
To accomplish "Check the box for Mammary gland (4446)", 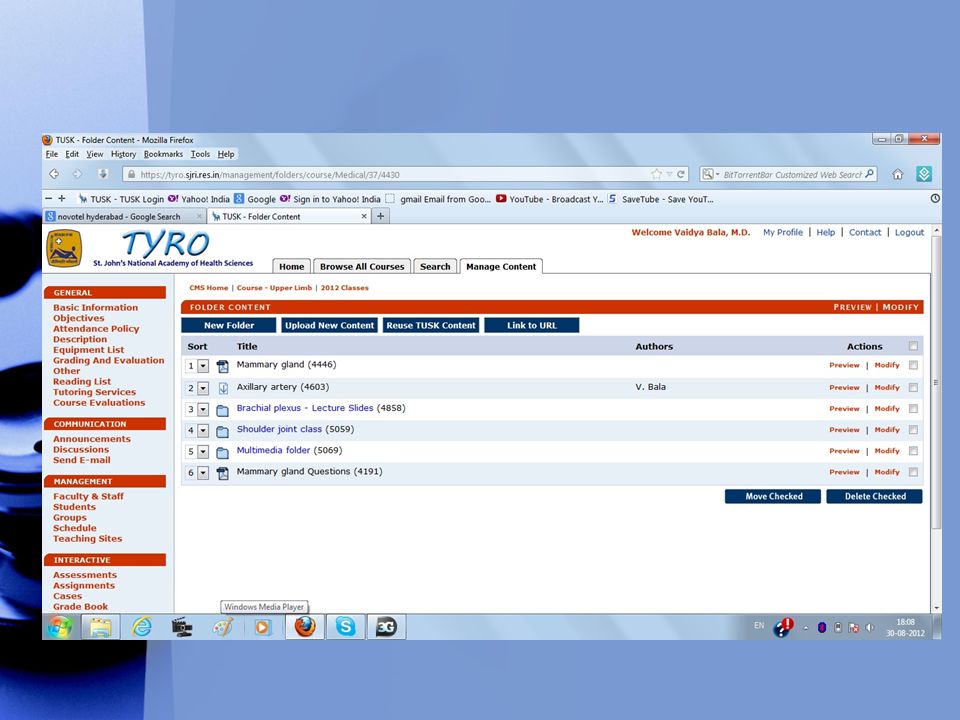I will point(913,366).
